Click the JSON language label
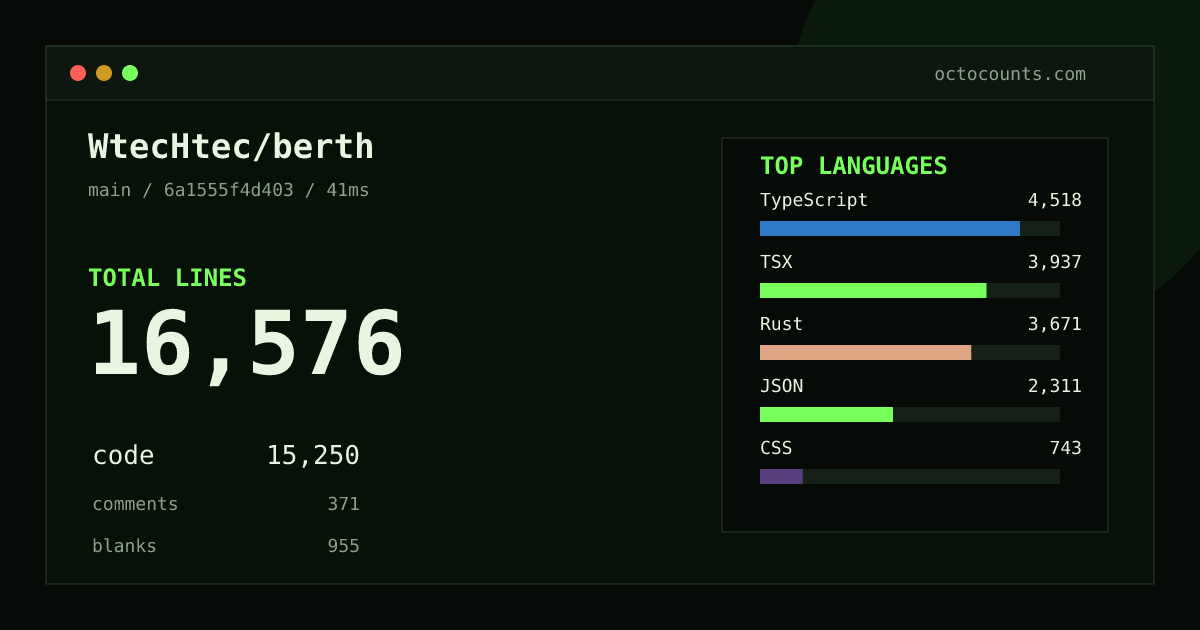The height and width of the screenshot is (630, 1200). (781, 386)
